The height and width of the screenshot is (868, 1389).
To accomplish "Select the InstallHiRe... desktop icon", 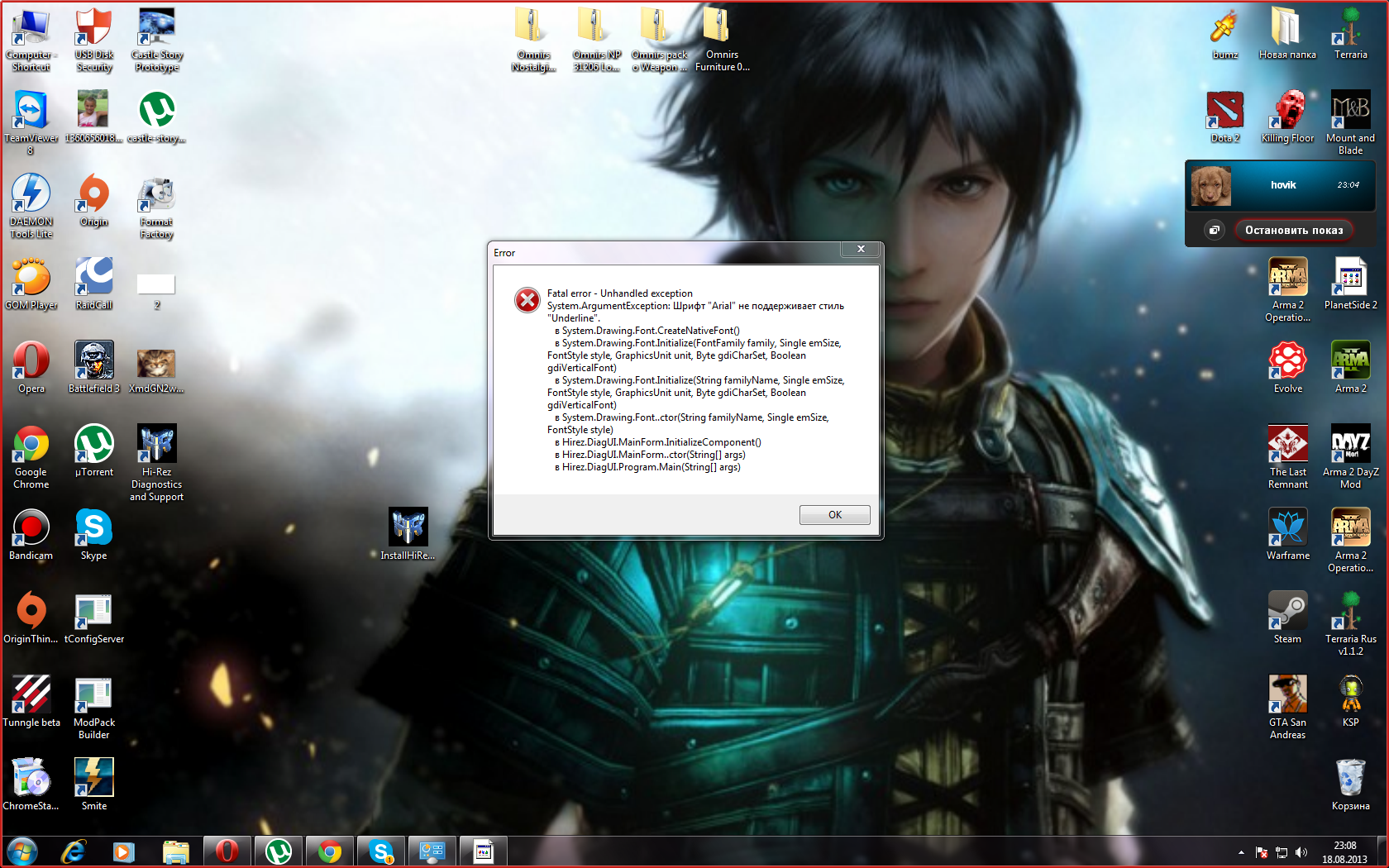I will coord(408,535).
